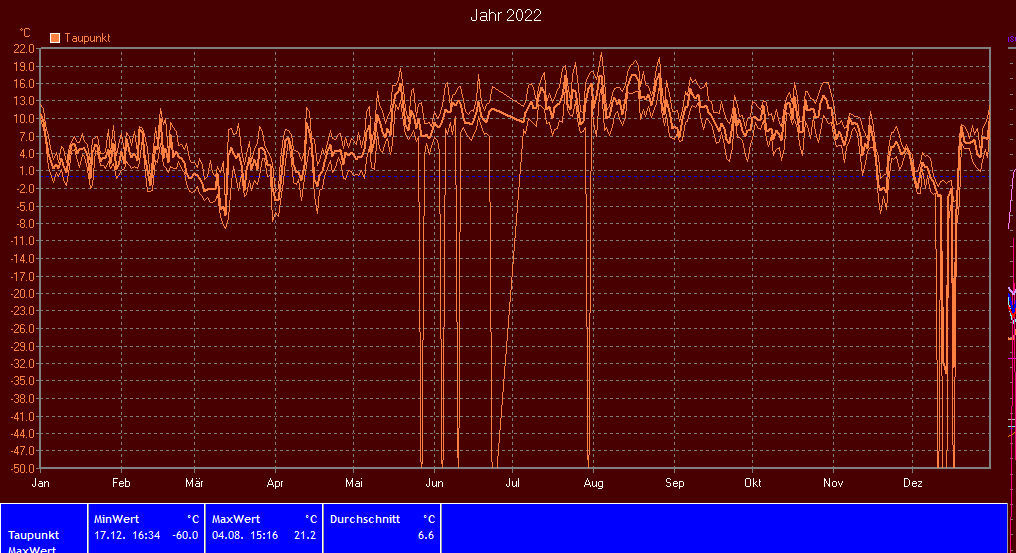Select the 'Mär' month label on the x-axis
1016x553 pixels.
(x=194, y=483)
